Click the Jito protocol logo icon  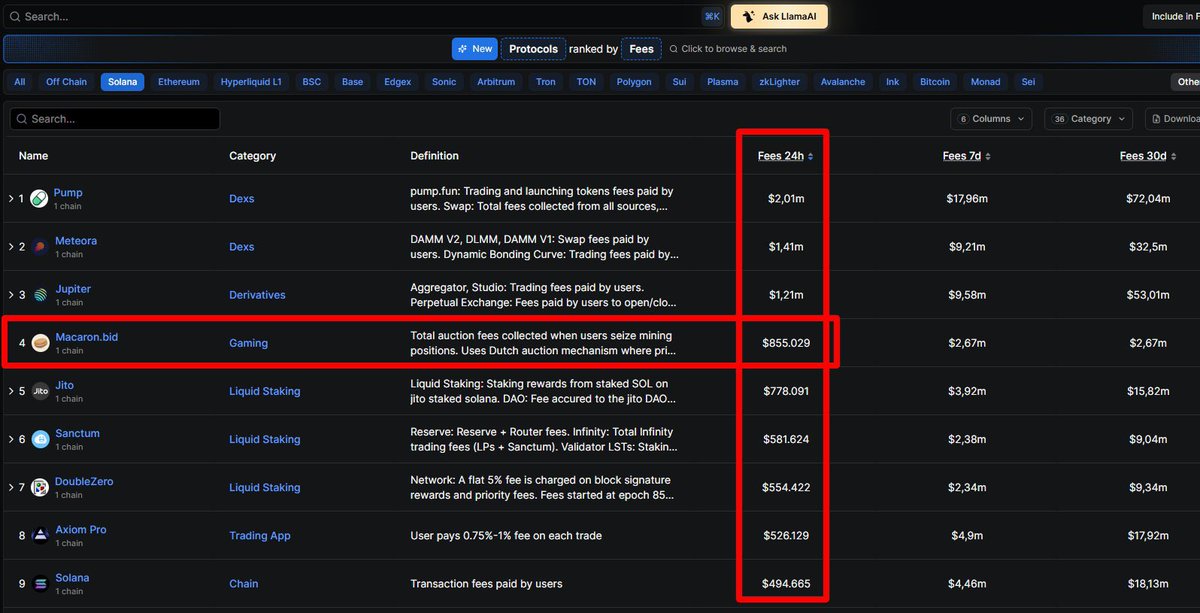[40, 391]
